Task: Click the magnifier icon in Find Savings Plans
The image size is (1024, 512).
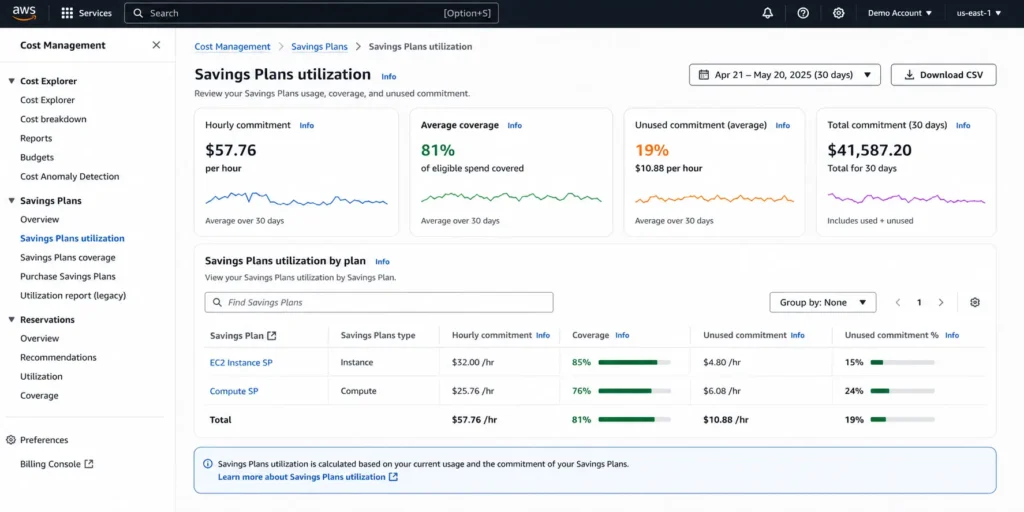Action: point(216,302)
